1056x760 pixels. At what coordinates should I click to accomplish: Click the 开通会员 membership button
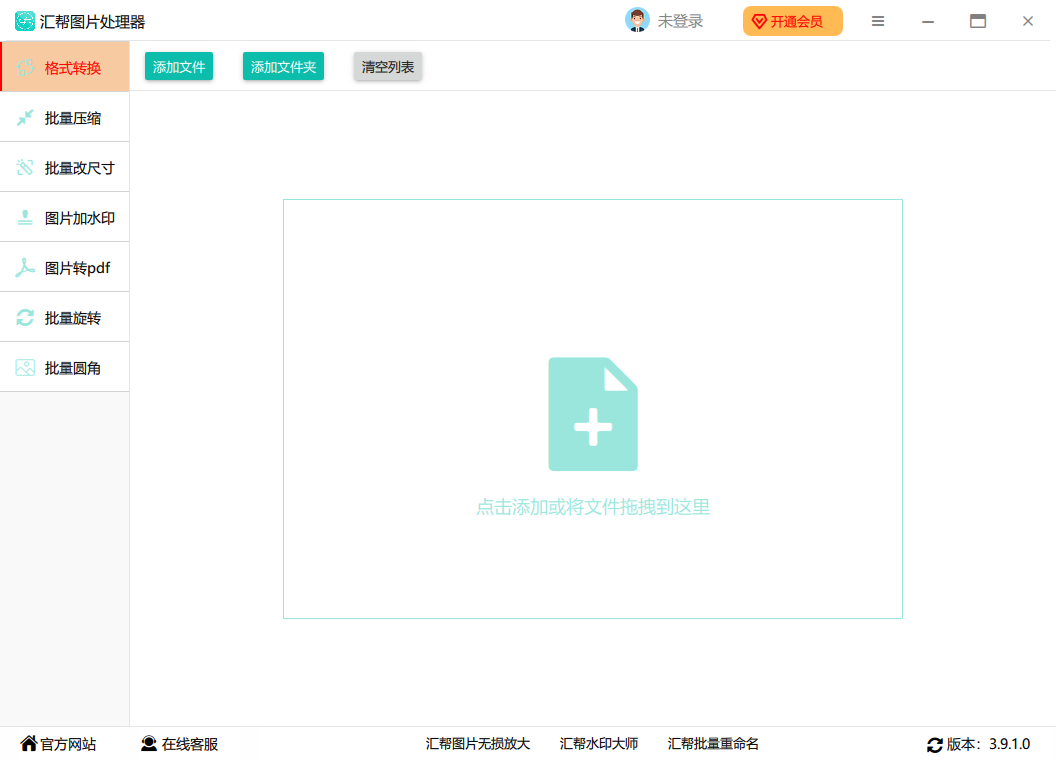pyautogui.click(x=792, y=21)
